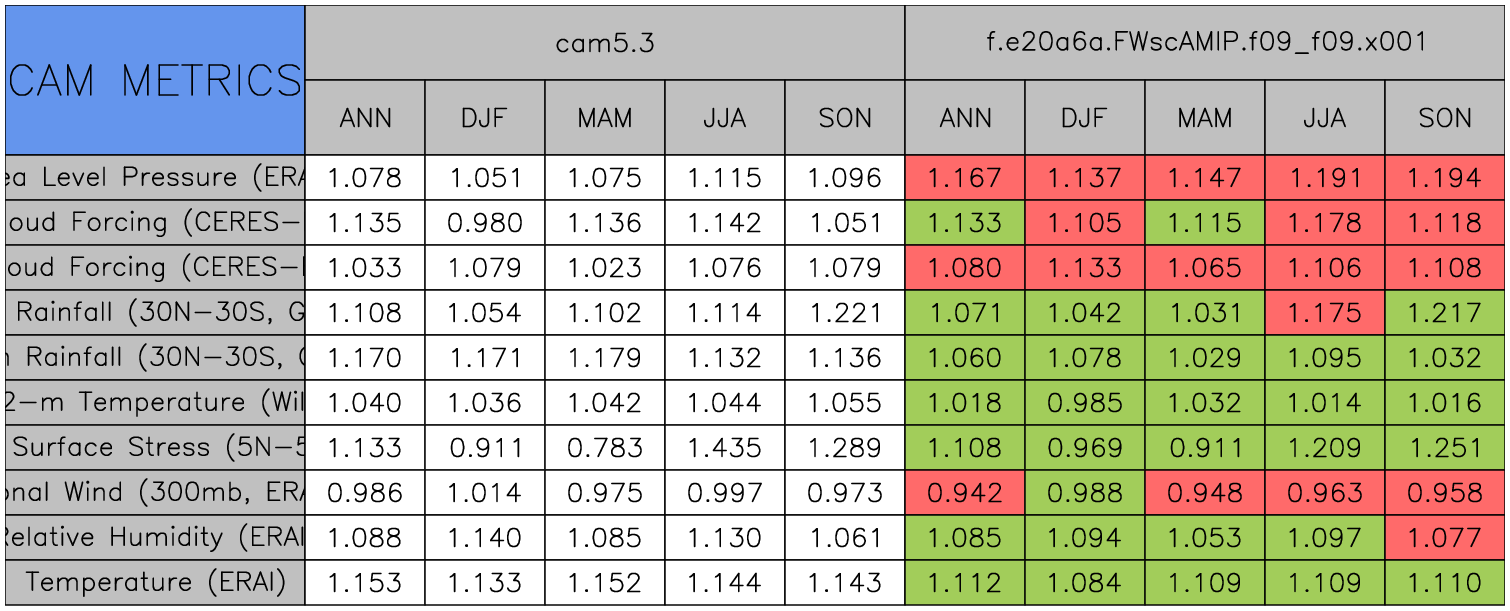Select JJA header under the FWscAMIP case
This screenshot has width=1510, height=611.
[x=1325, y=118]
